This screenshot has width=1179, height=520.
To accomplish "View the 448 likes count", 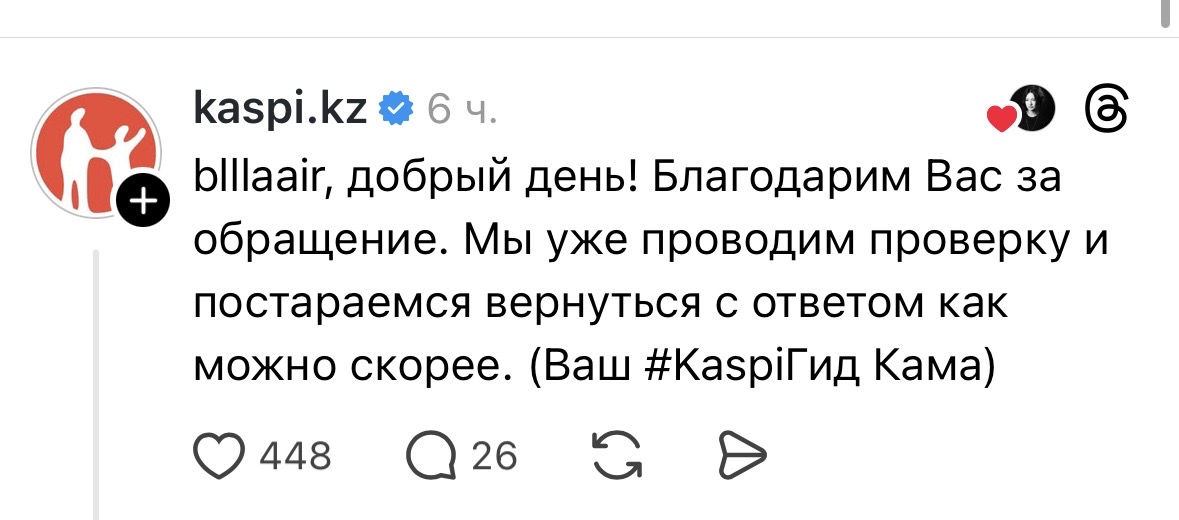I will click(x=295, y=457).
